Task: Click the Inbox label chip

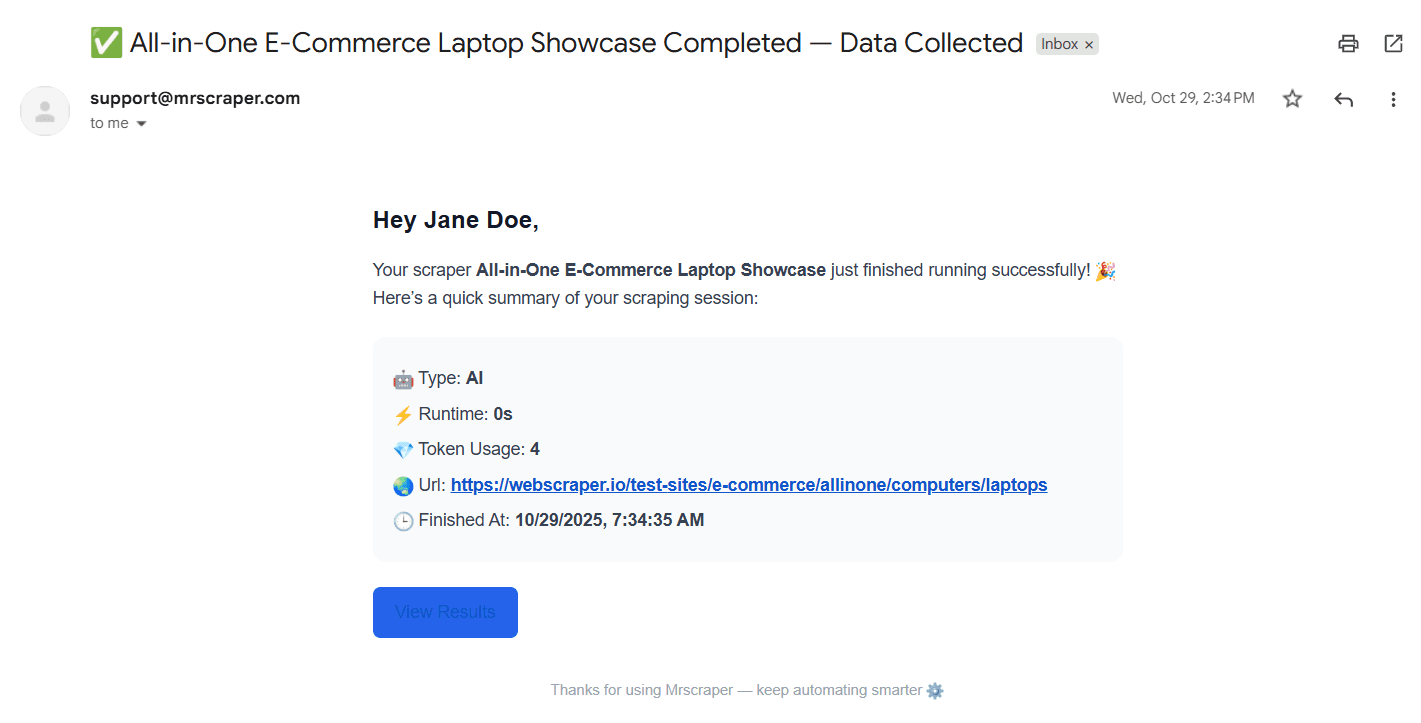Action: click(1059, 44)
